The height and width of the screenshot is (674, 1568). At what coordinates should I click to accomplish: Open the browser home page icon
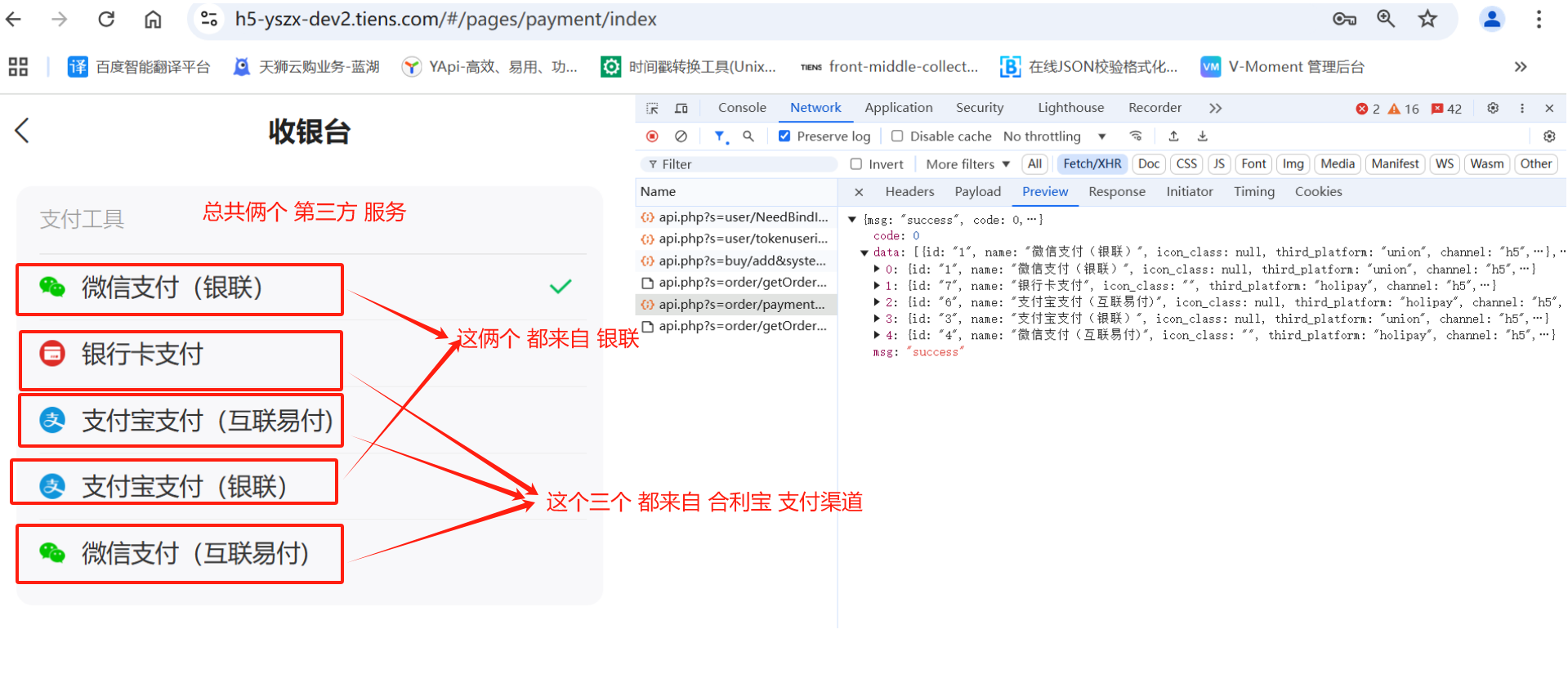[153, 19]
